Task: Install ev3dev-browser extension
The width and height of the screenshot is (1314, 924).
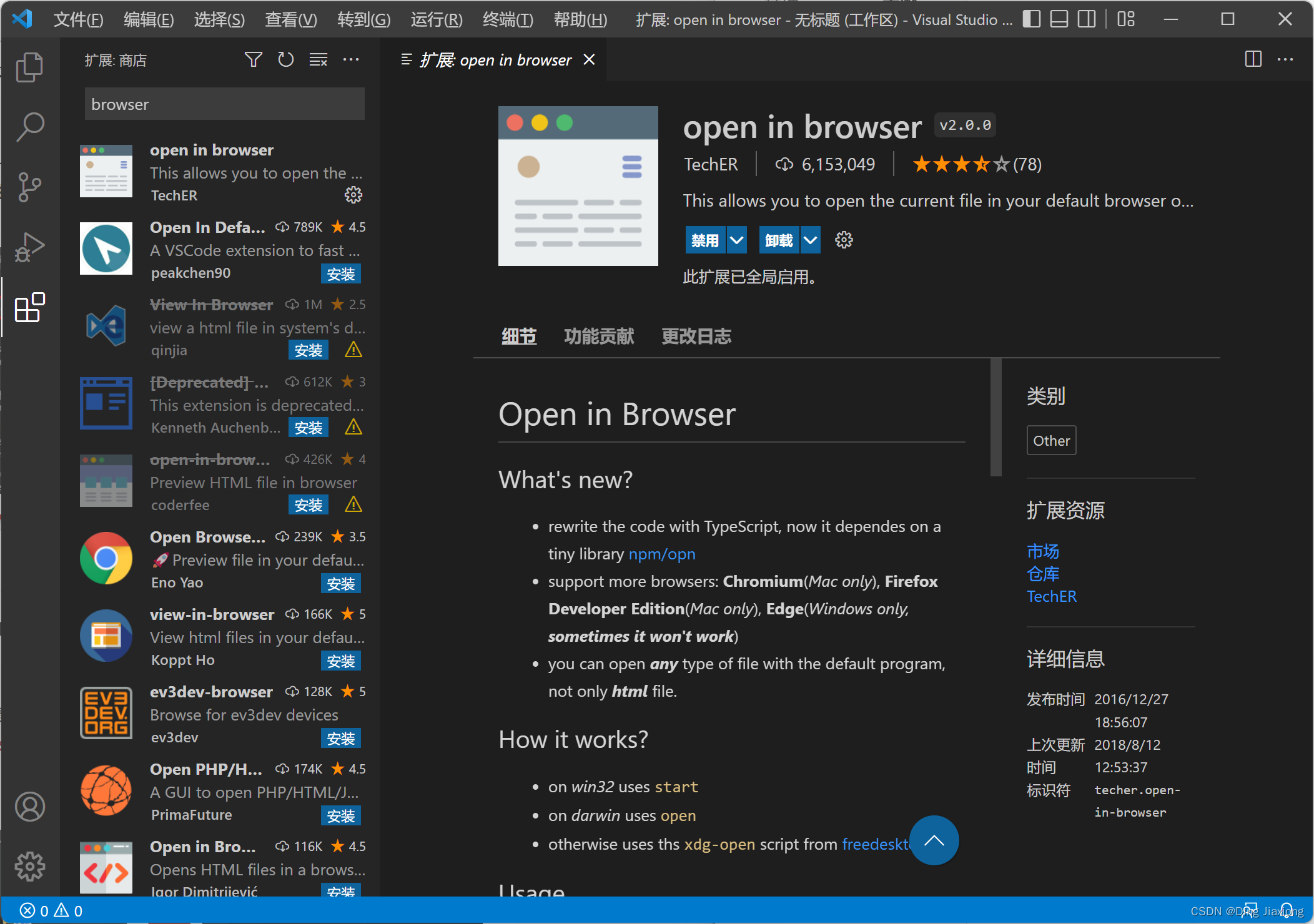Action: pos(341,739)
